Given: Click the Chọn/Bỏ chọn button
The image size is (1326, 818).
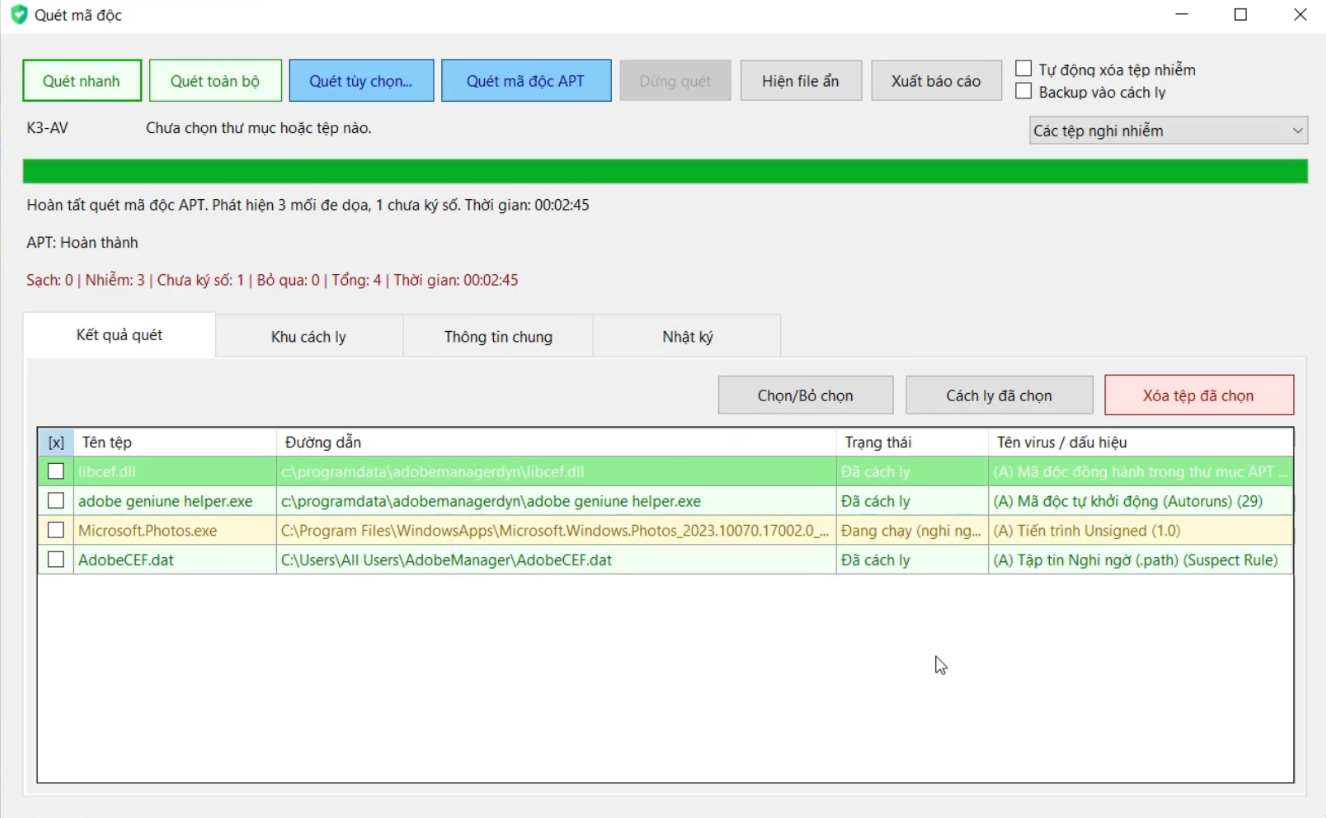Looking at the screenshot, I should 805,395.
